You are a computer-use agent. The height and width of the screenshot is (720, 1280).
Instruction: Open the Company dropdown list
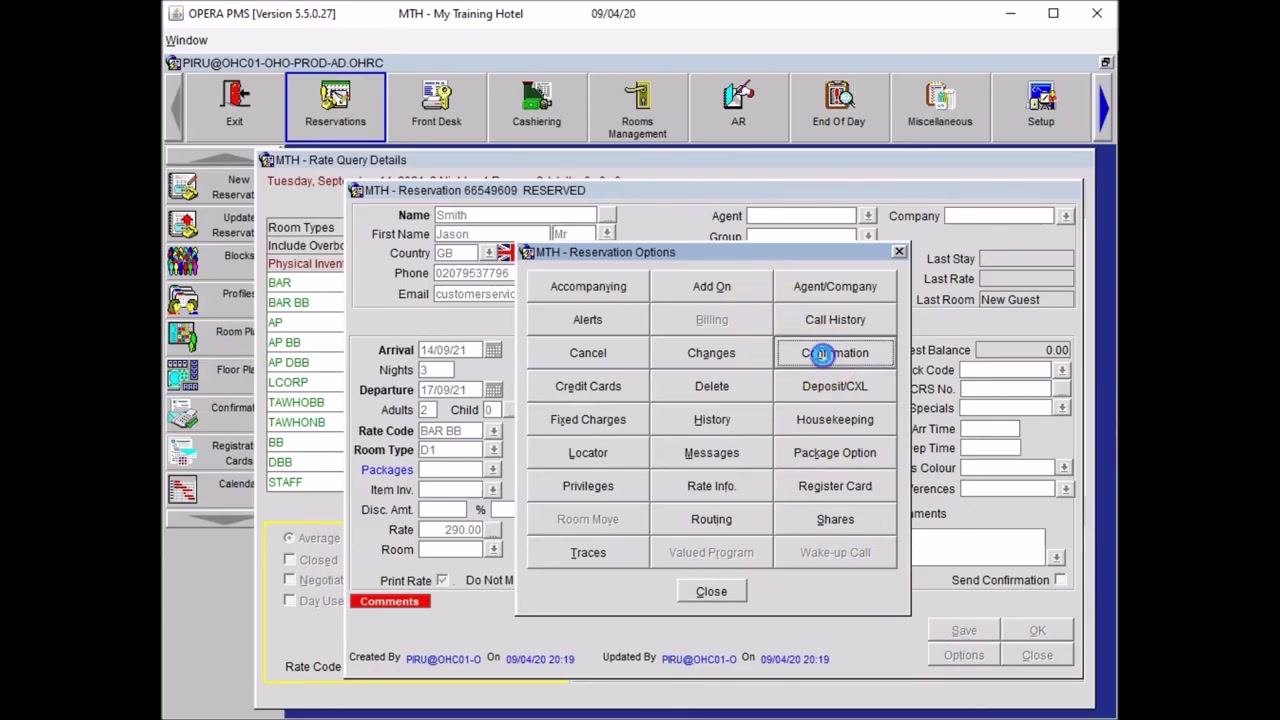1066,216
